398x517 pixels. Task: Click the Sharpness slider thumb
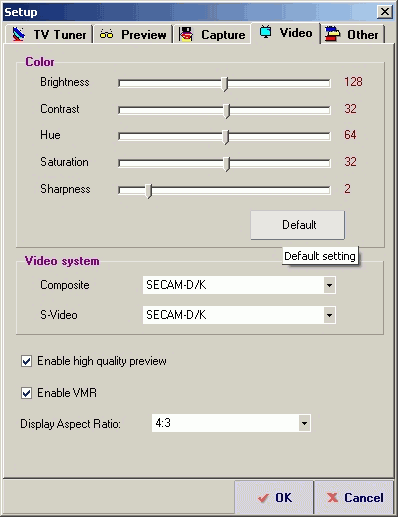(149, 191)
